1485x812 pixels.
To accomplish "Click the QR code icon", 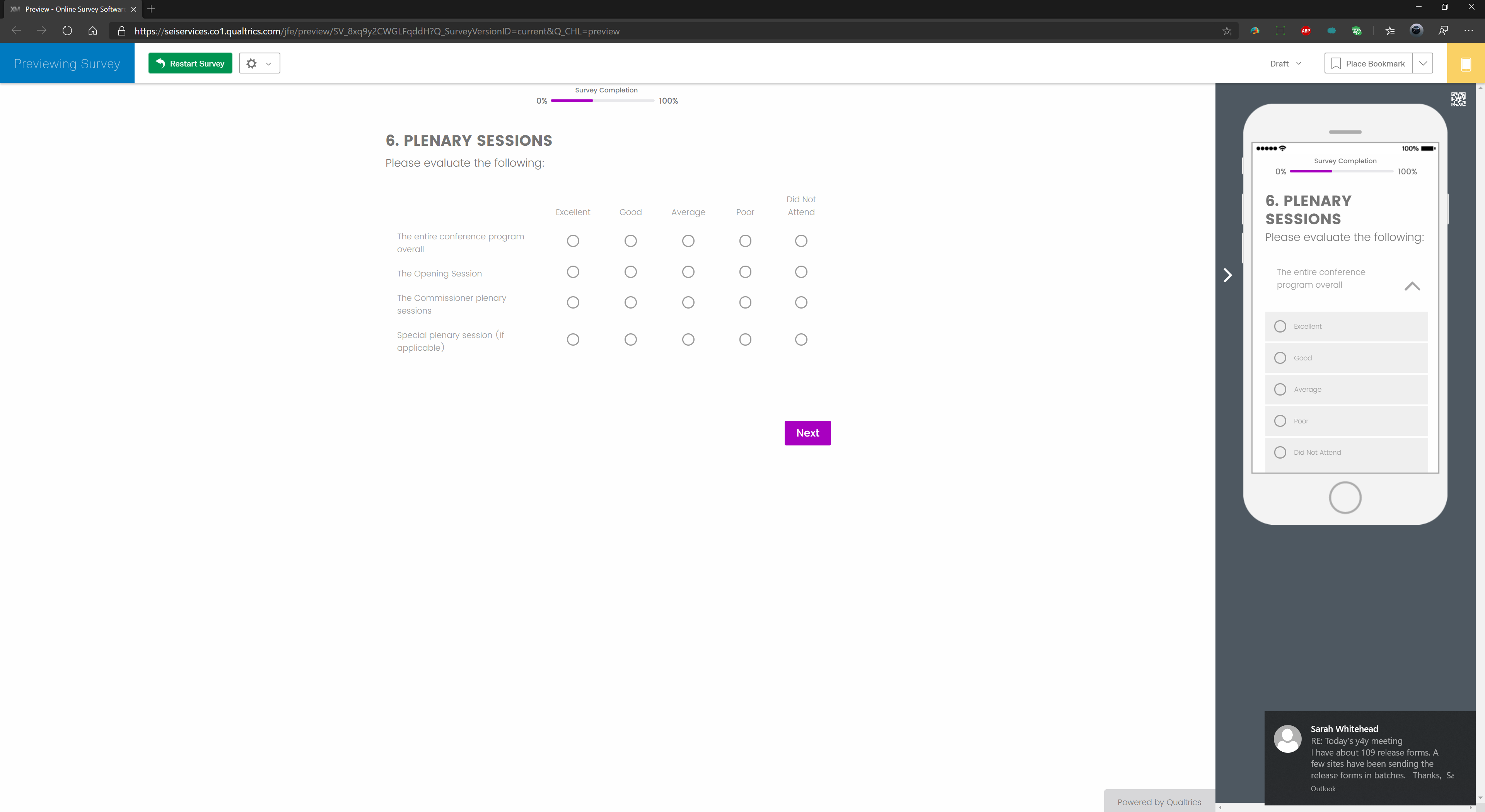I will tap(1458, 99).
